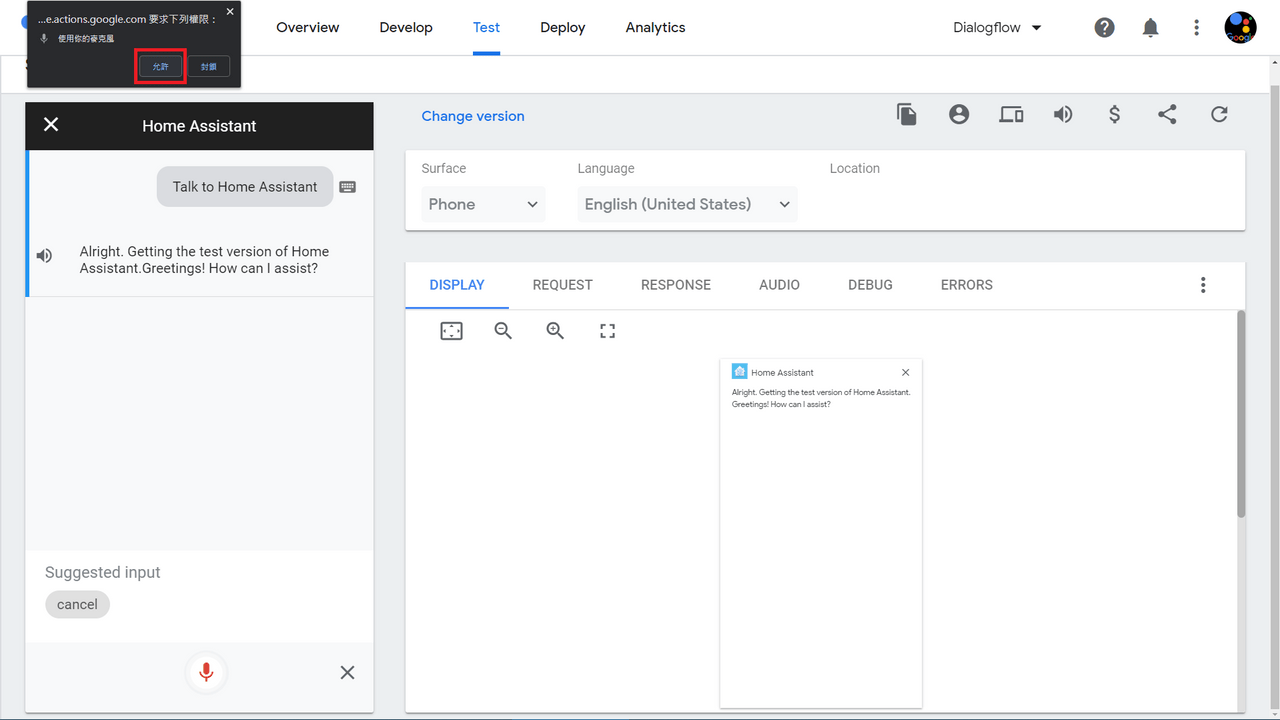Open the Dialogflow project dropdown
1280x720 pixels.
point(997,28)
